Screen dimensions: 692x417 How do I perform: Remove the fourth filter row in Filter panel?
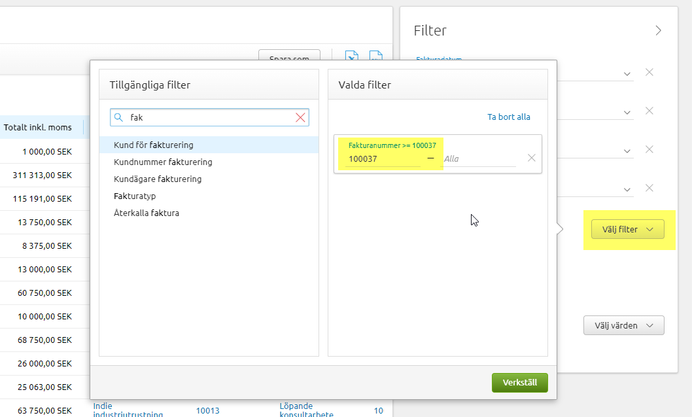click(649, 188)
